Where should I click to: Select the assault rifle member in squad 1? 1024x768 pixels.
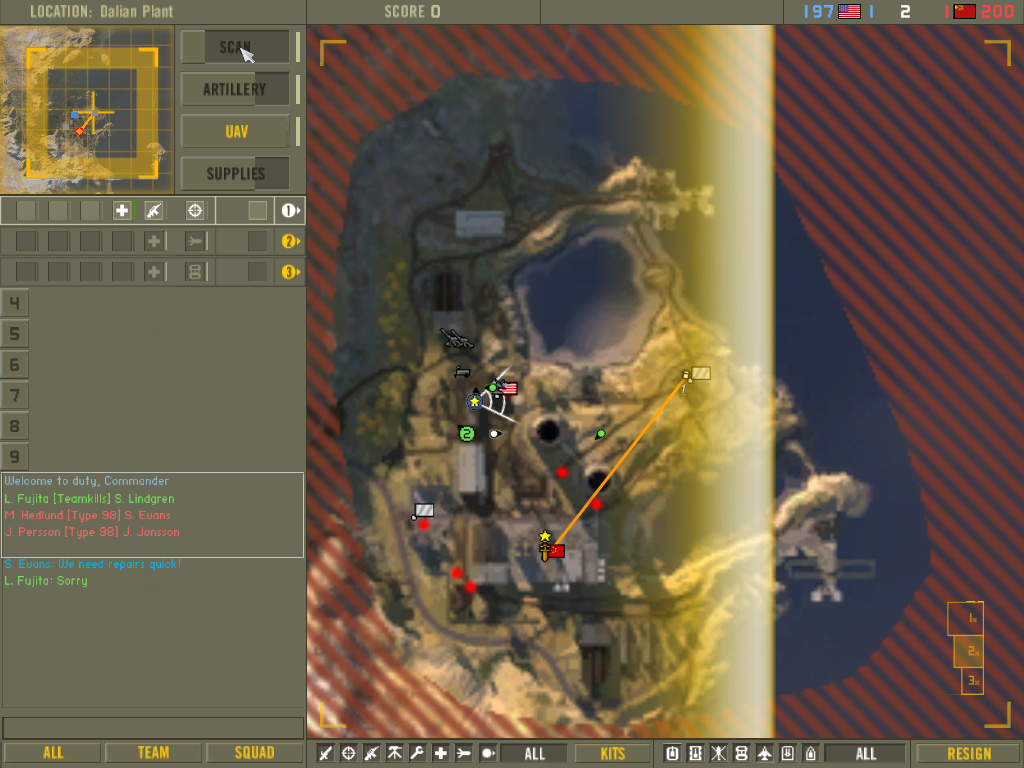pyautogui.click(x=153, y=210)
